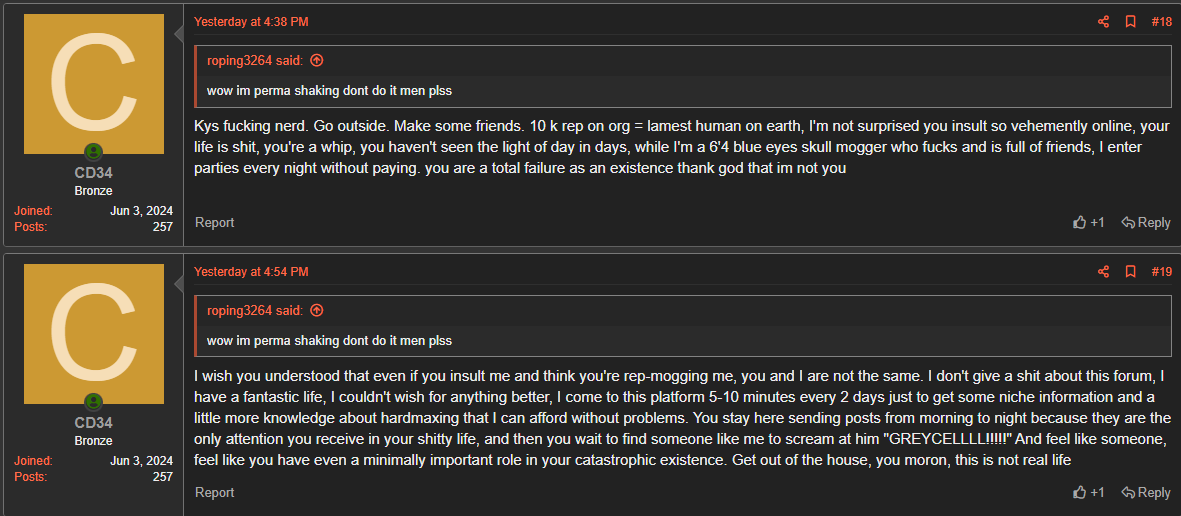Jump to quoted post arrow in post #19
Image resolution: width=1181 pixels, height=516 pixels.
point(317,310)
